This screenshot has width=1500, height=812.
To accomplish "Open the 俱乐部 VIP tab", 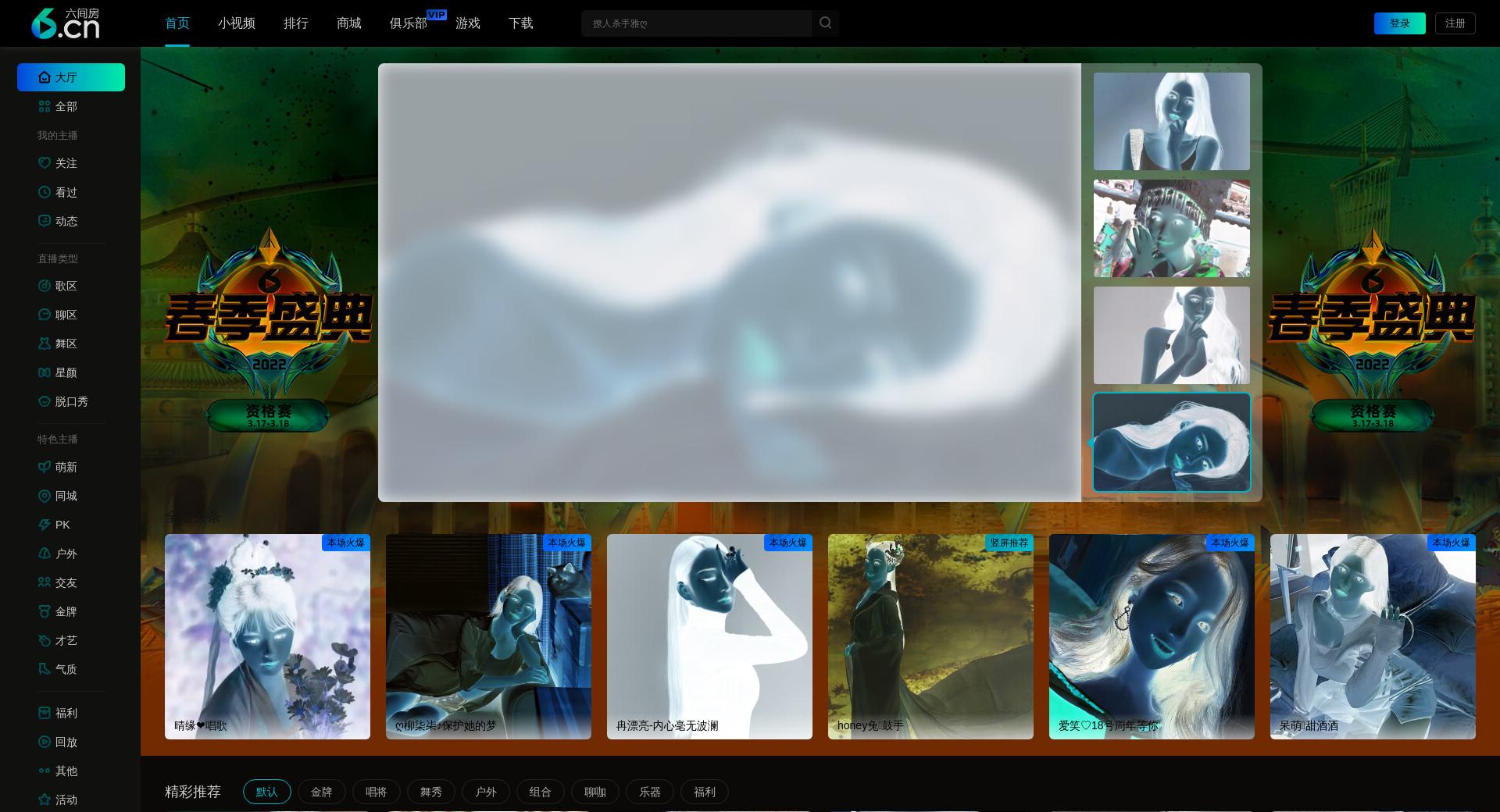I will pos(409,23).
